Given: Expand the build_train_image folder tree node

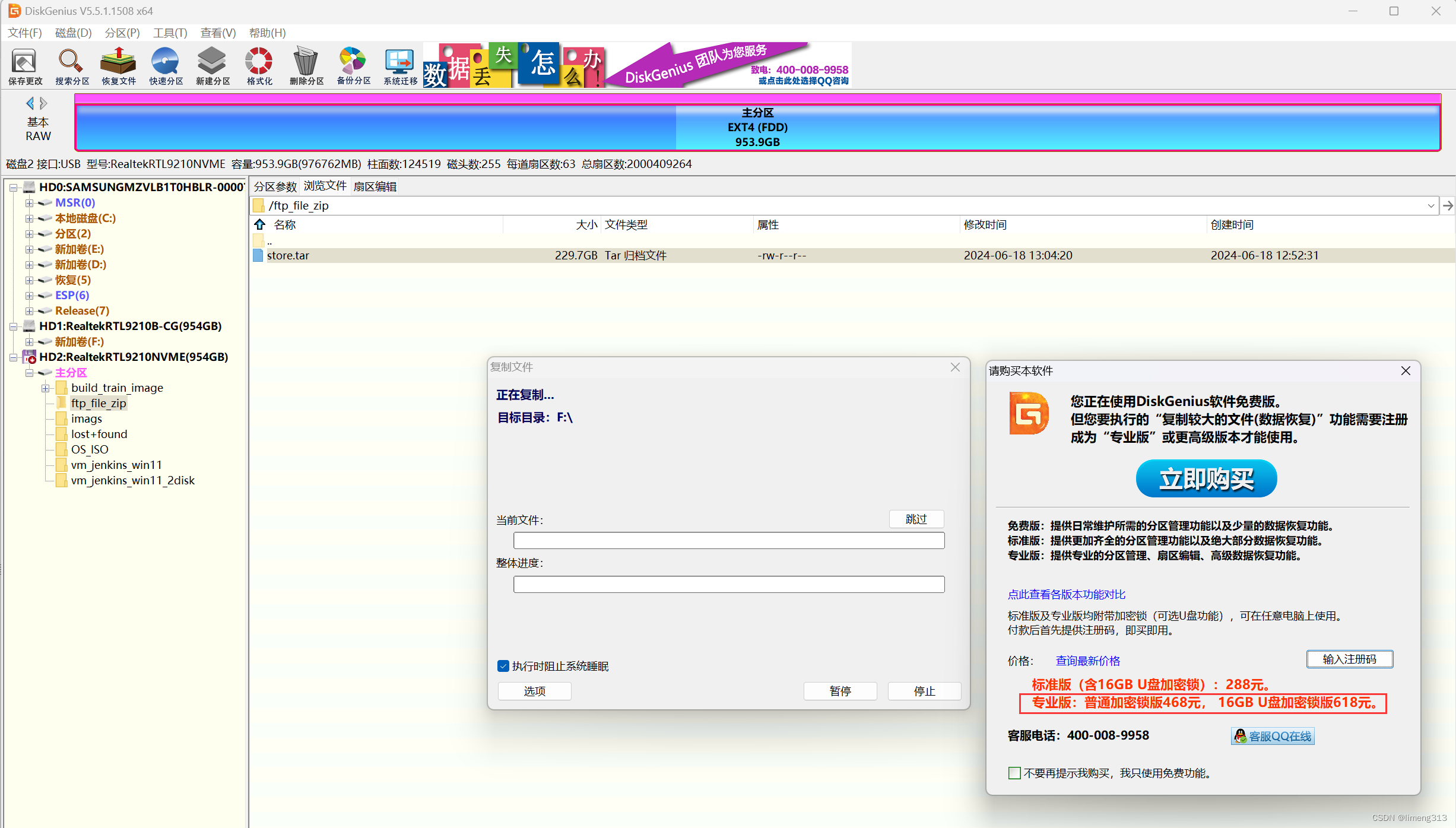Looking at the screenshot, I should click(x=45, y=388).
